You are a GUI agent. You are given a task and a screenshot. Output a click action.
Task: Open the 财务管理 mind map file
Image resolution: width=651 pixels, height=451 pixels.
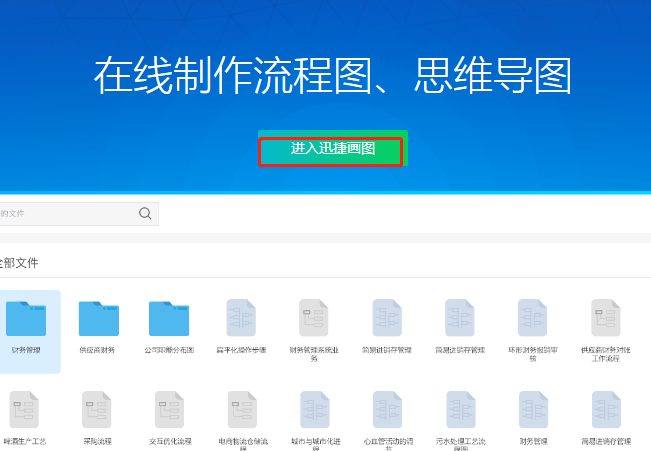[534, 410]
